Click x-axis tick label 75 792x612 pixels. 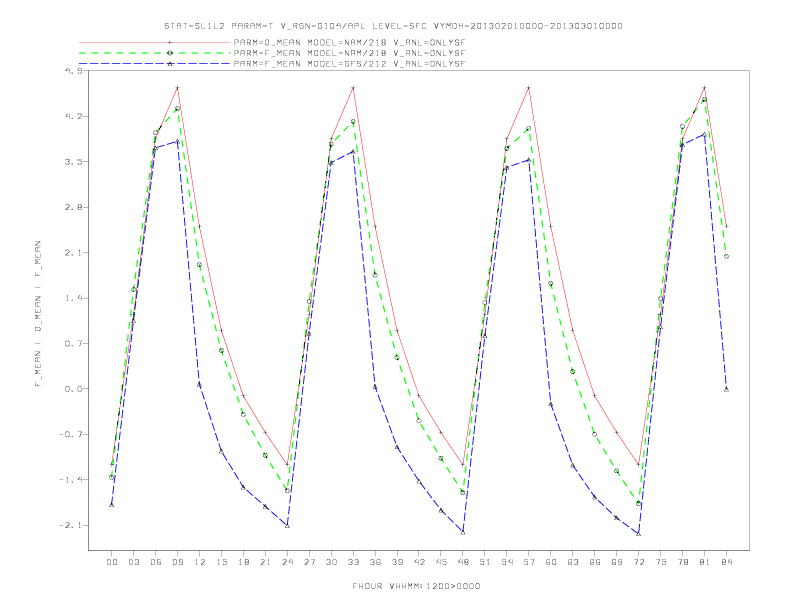(x=661, y=562)
